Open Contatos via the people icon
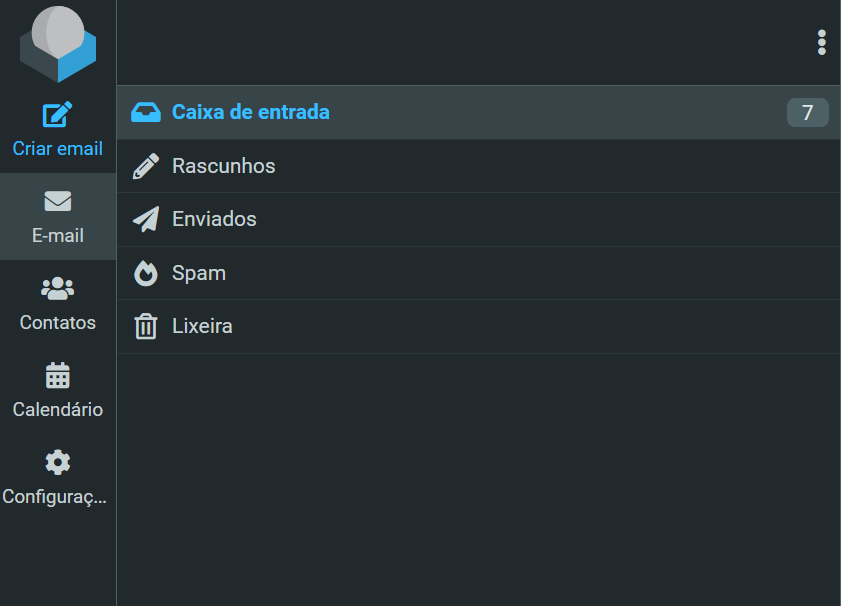This screenshot has height=606, width=841. (58, 289)
